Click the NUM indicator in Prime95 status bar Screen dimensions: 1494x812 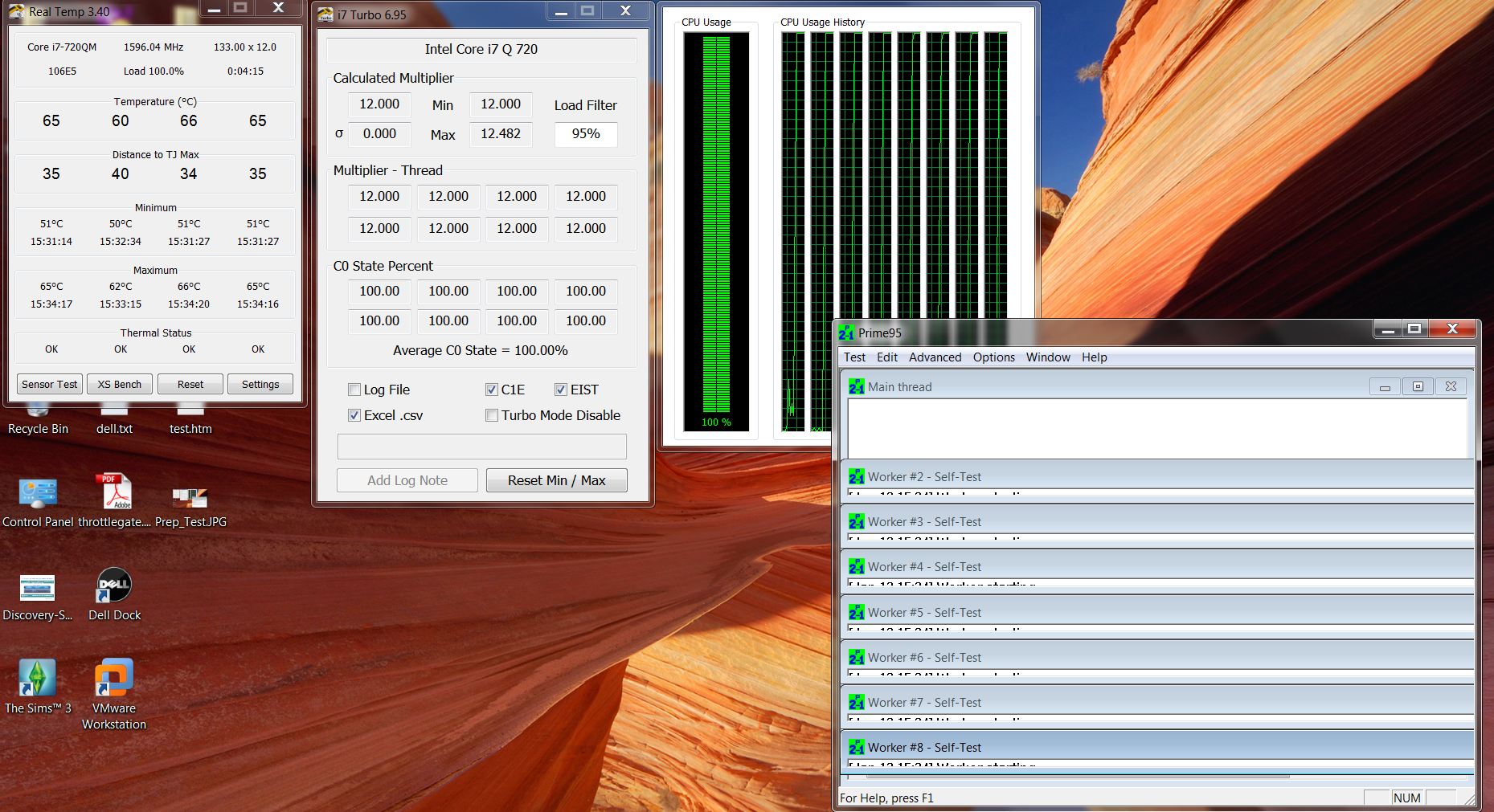click(x=1407, y=798)
